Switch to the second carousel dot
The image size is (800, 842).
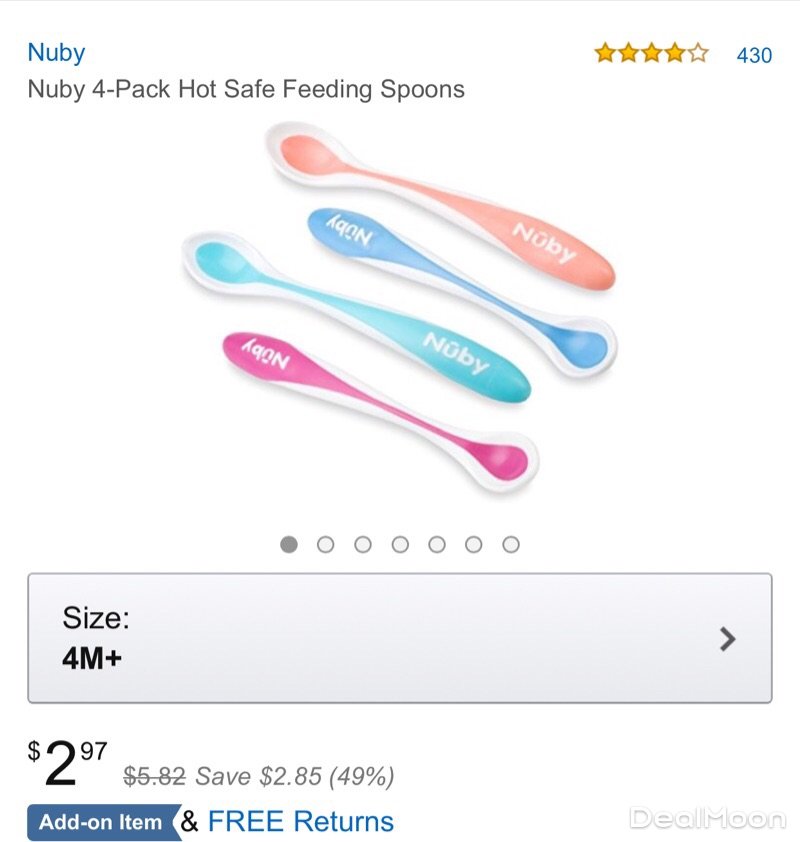pos(326,544)
